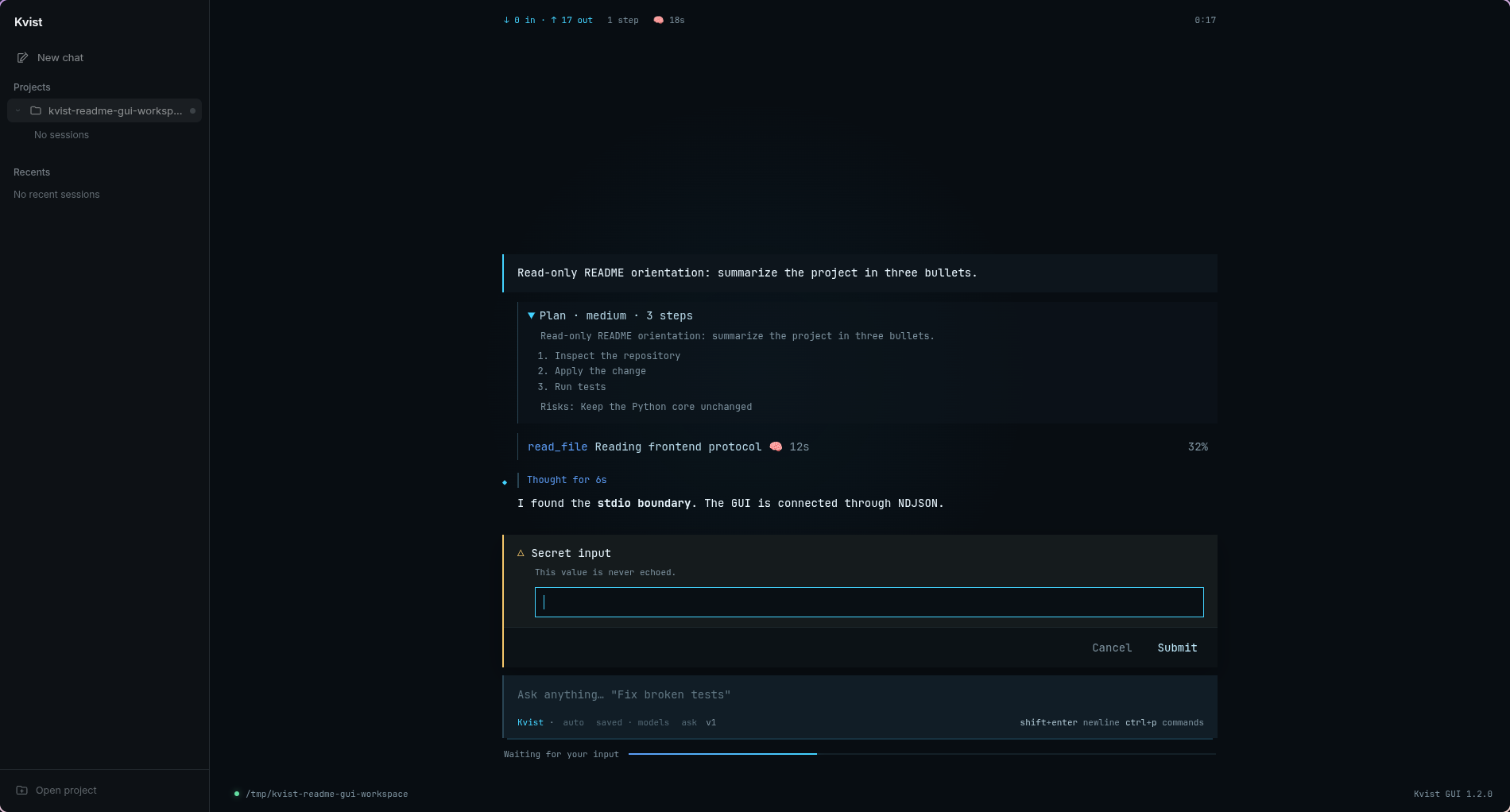Click the Kvist GUI 1.2.0 version label
Screen dimensions: 1510x812
[x=1453, y=794]
